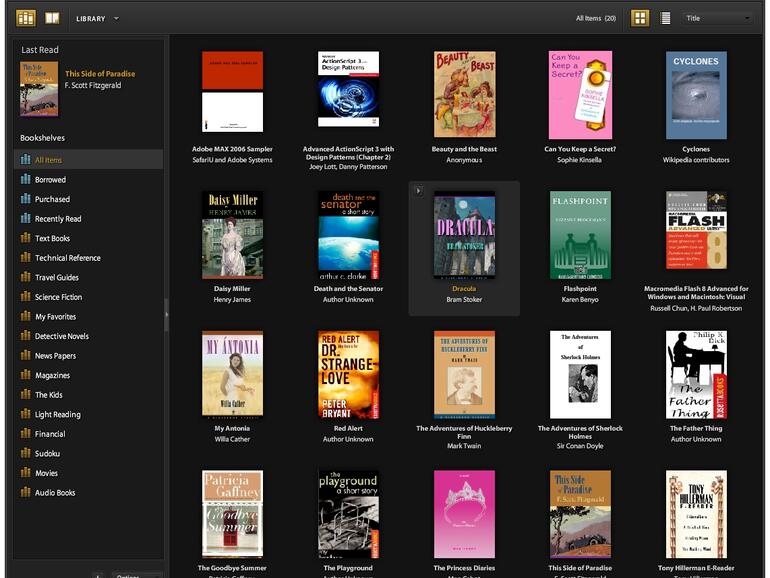Select the Cyclones book cover
The image size is (770, 578).
(696, 95)
